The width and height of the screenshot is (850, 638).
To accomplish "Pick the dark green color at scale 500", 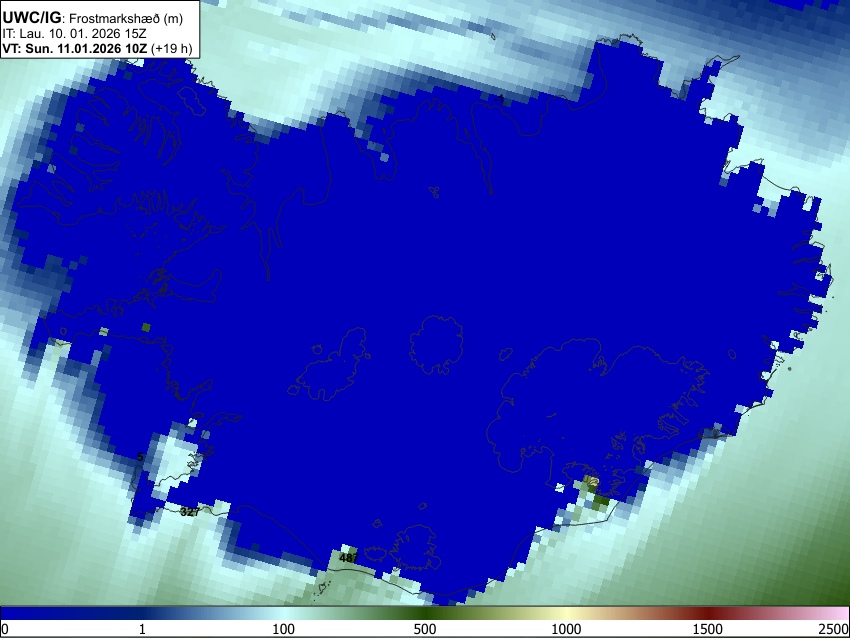I will click(424, 613).
